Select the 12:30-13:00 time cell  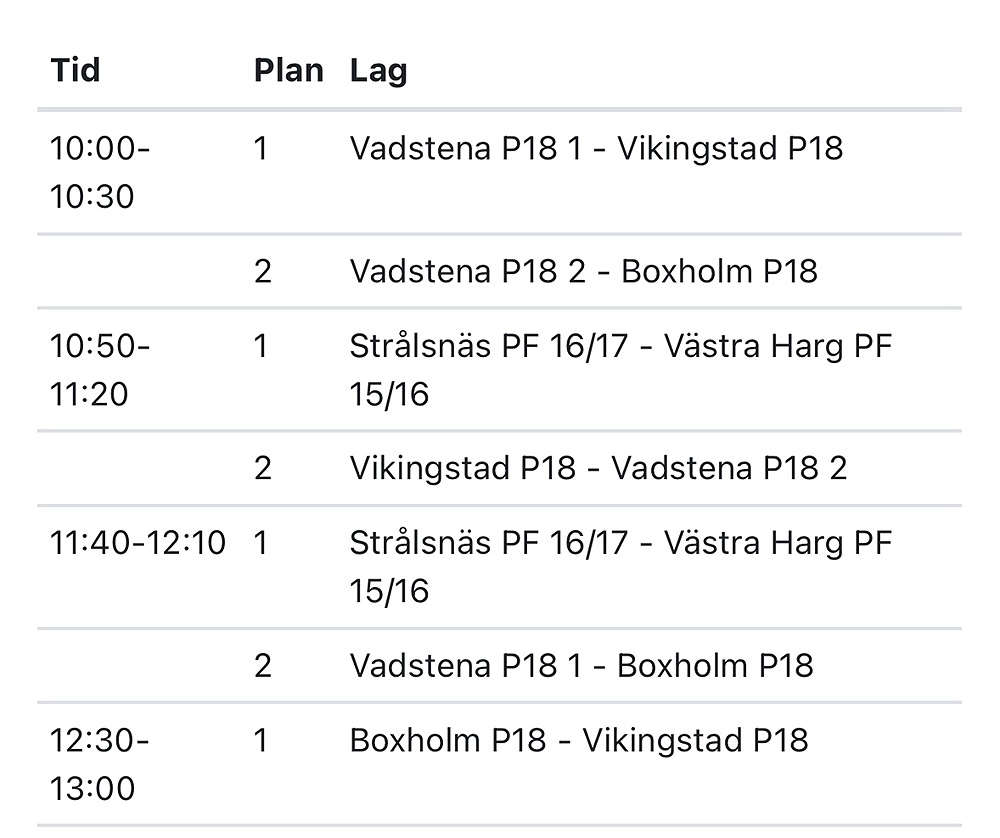(100, 764)
